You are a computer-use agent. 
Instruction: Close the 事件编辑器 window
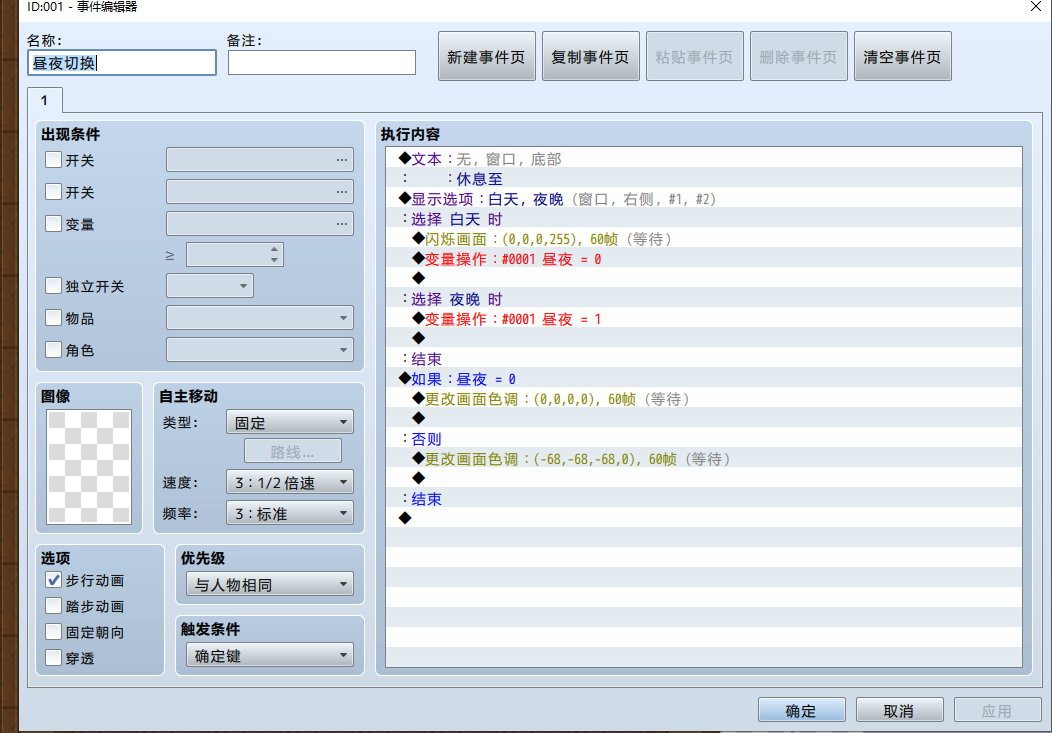(1035, 7)
